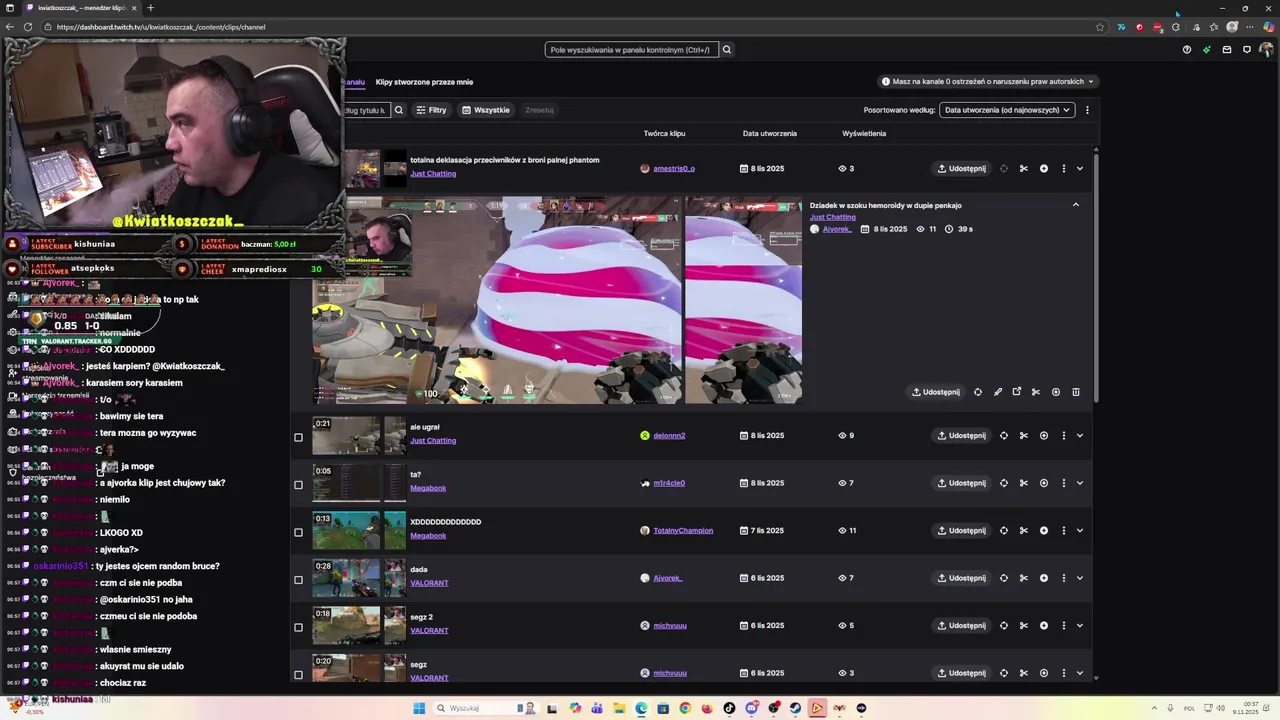Image resolution: width=1280 pixels, height=720 pixels.
Task: Click scissors trim icon in 'ale ugrał' row
Action: pos(1023,436)
